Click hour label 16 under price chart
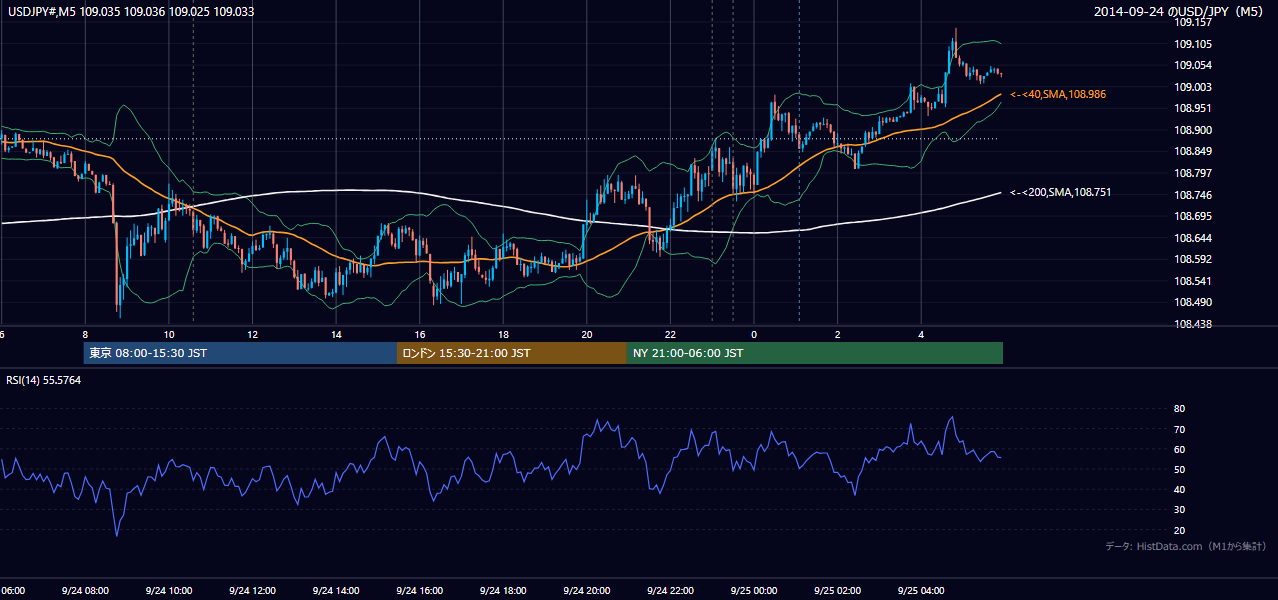1278x600 pixels. [x=420, y=335]
